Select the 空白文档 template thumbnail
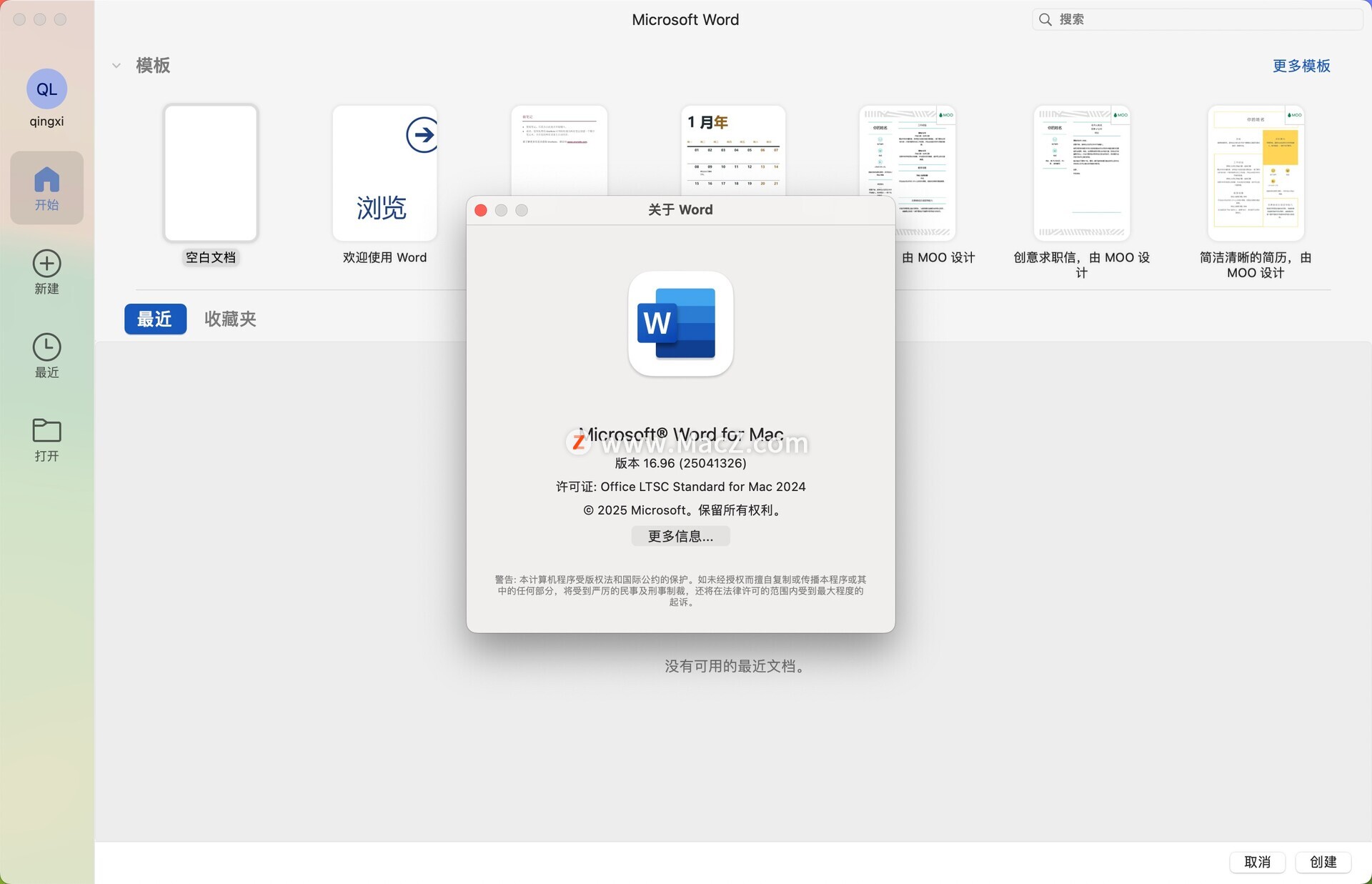The image size is (1372, 884). tap(211, 173)
